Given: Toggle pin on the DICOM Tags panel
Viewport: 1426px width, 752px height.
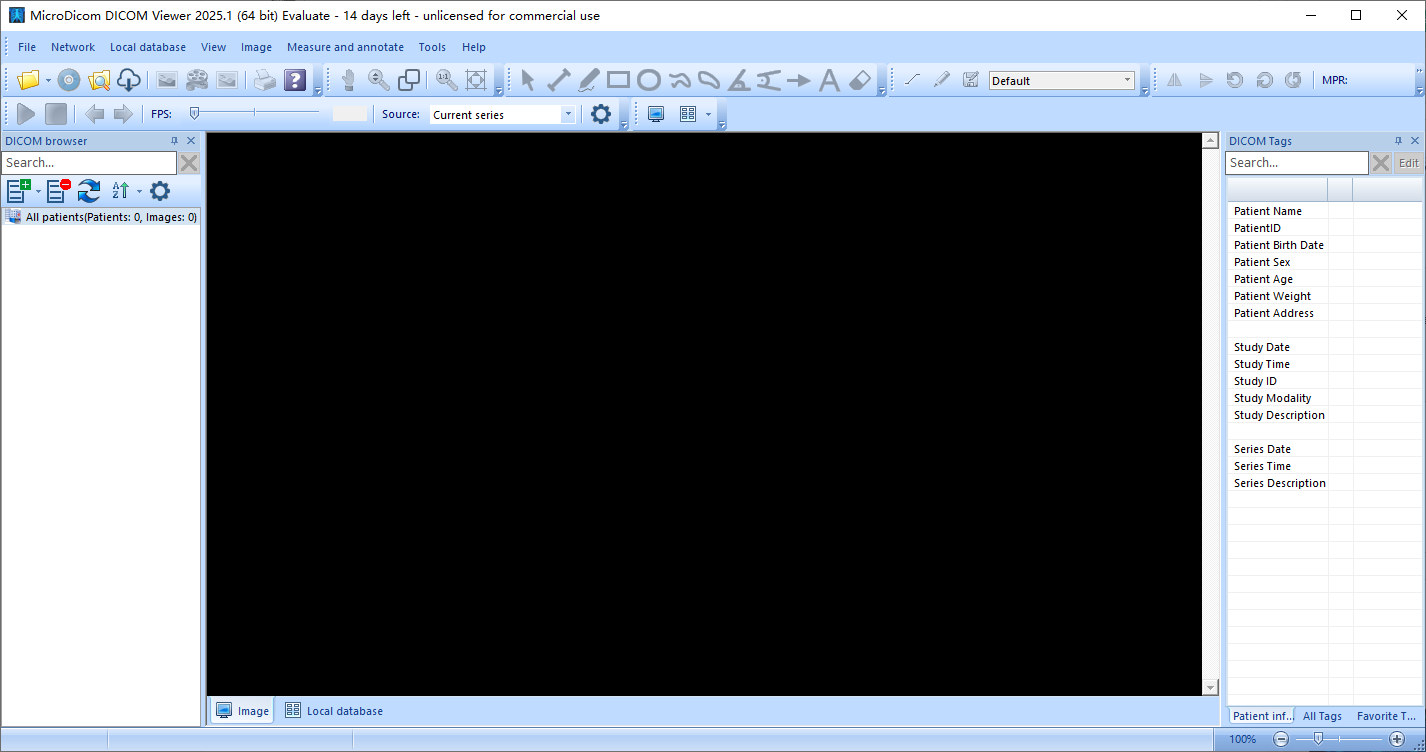Looking at the screenshot, I should pyautogui.click(x=1398, y=141).
